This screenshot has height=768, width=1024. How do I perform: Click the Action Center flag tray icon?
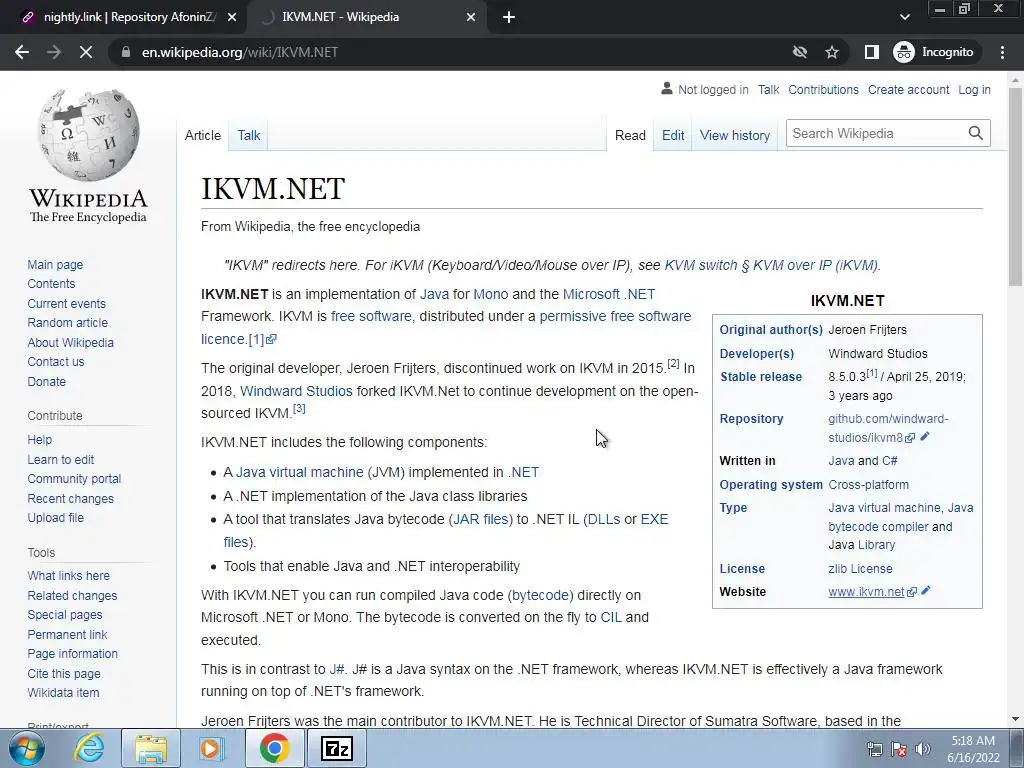[899, 749]
